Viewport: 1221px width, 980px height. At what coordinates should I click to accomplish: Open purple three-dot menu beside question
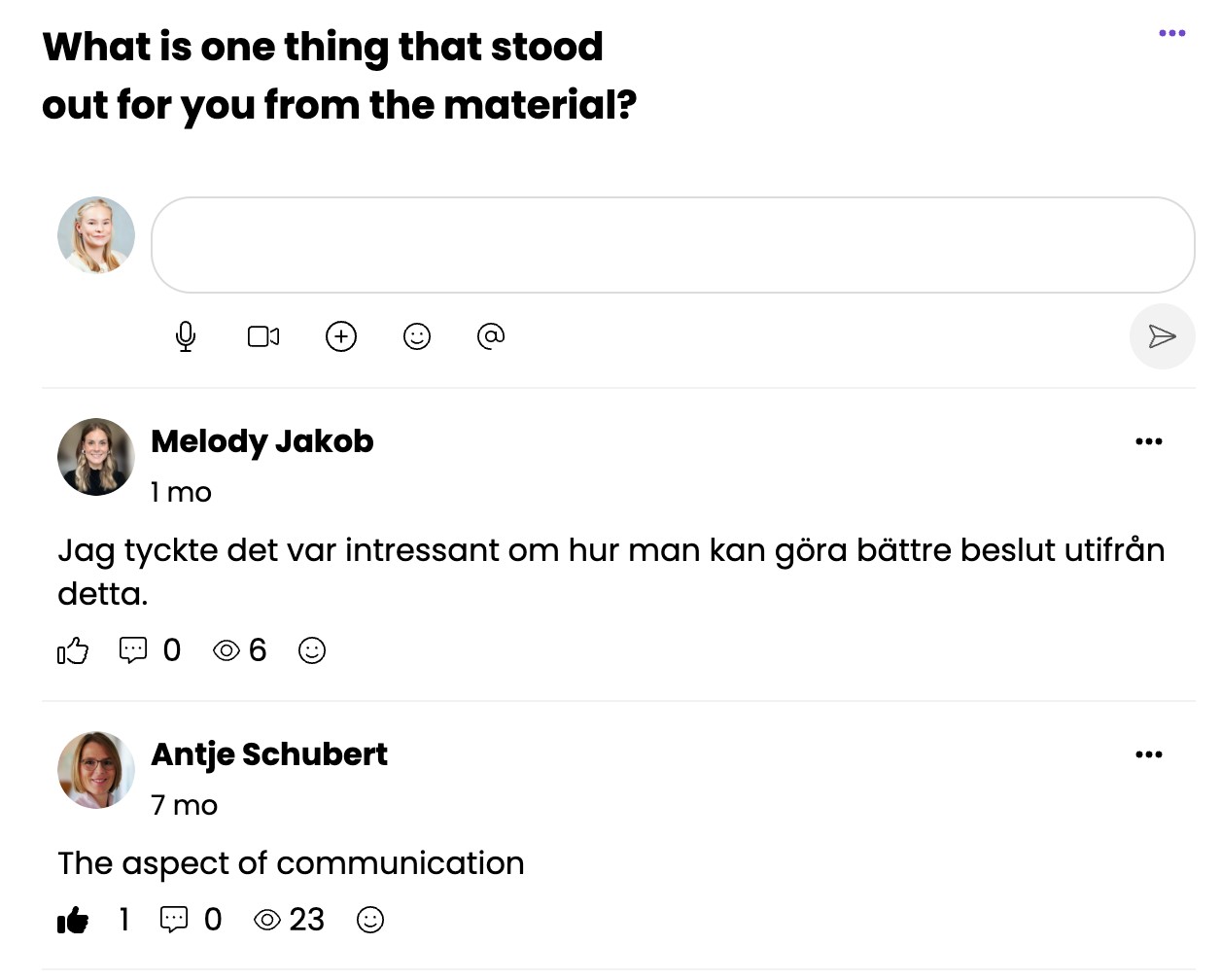pos(1171,33)
